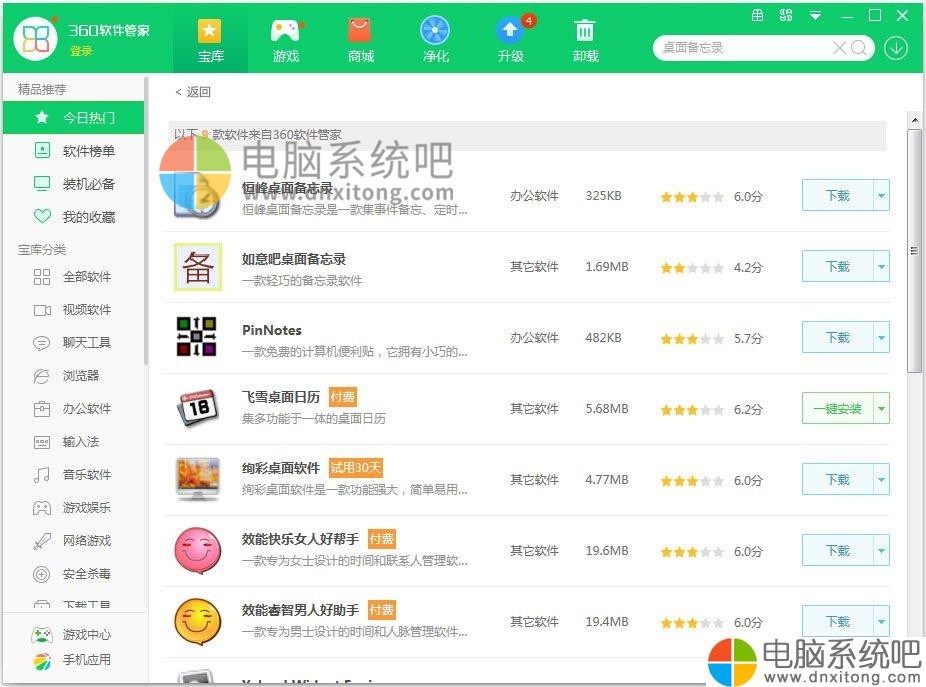
Task: Click the skin icon next to the grid icon
Action: click(785, 16)
